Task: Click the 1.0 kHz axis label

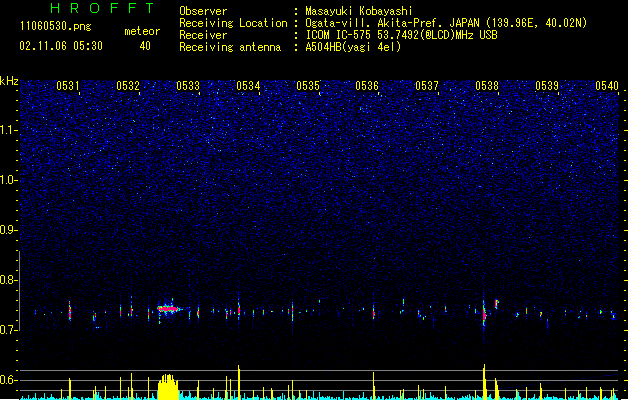Action: tap(9, 180)
